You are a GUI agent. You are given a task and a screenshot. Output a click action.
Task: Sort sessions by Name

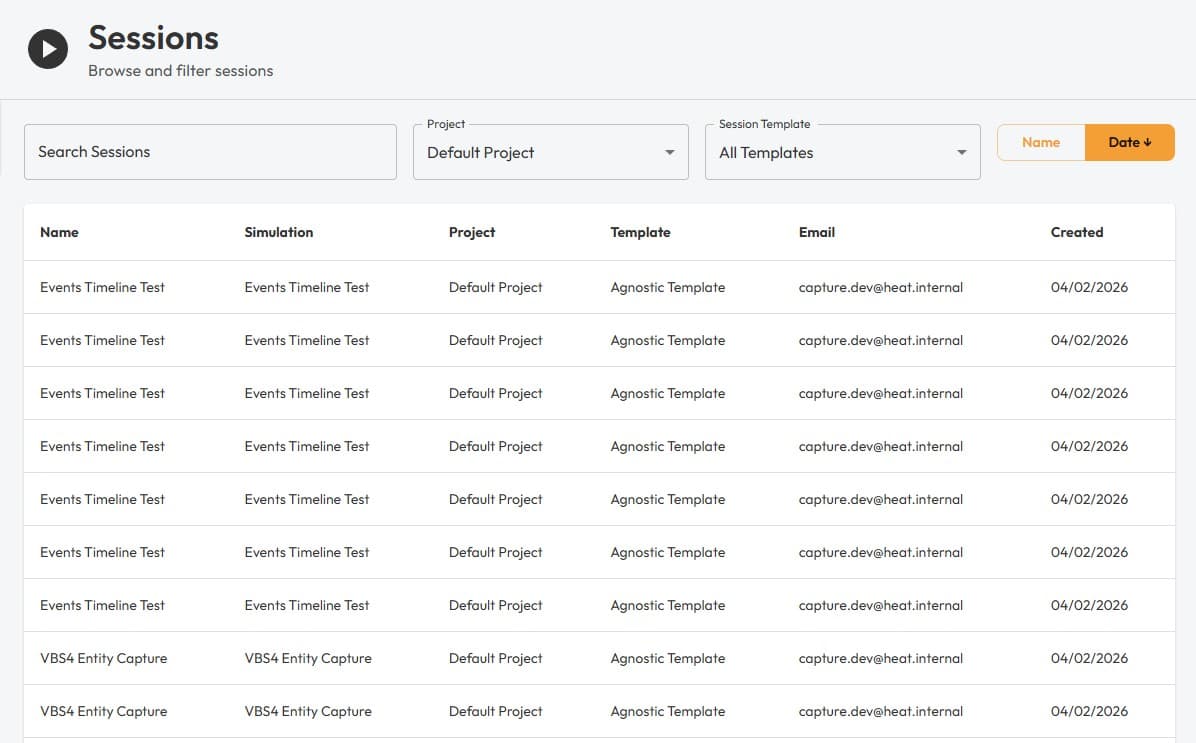tap(1041, 143)
